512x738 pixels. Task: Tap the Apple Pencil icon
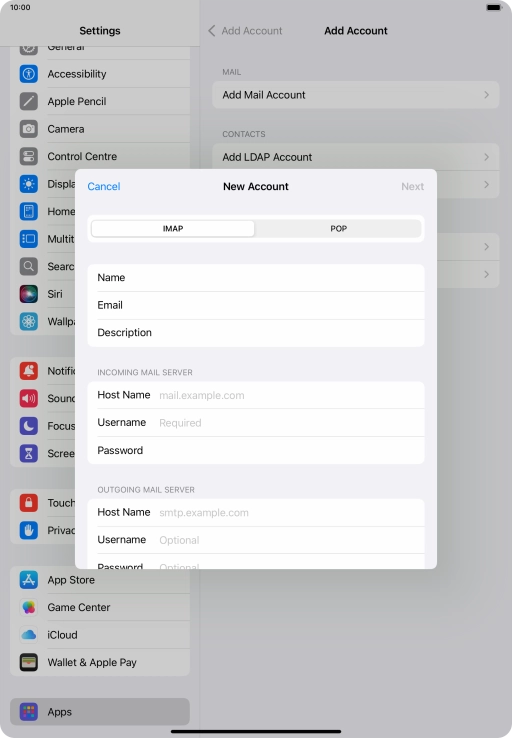[x=29, y=101]
